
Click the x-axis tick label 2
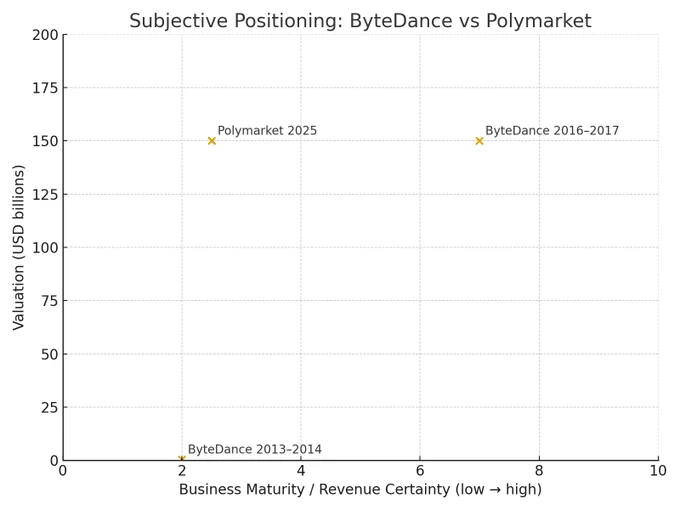[x=182, y=471]
